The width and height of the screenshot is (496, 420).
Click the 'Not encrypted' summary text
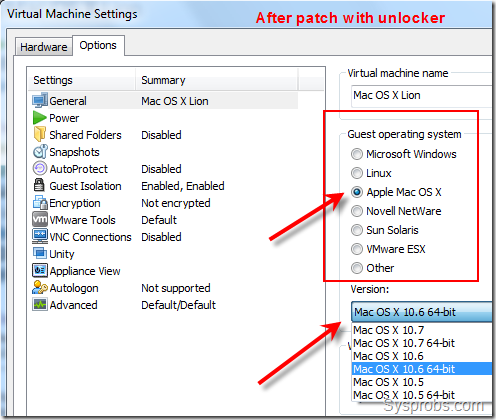coord(176,203)
